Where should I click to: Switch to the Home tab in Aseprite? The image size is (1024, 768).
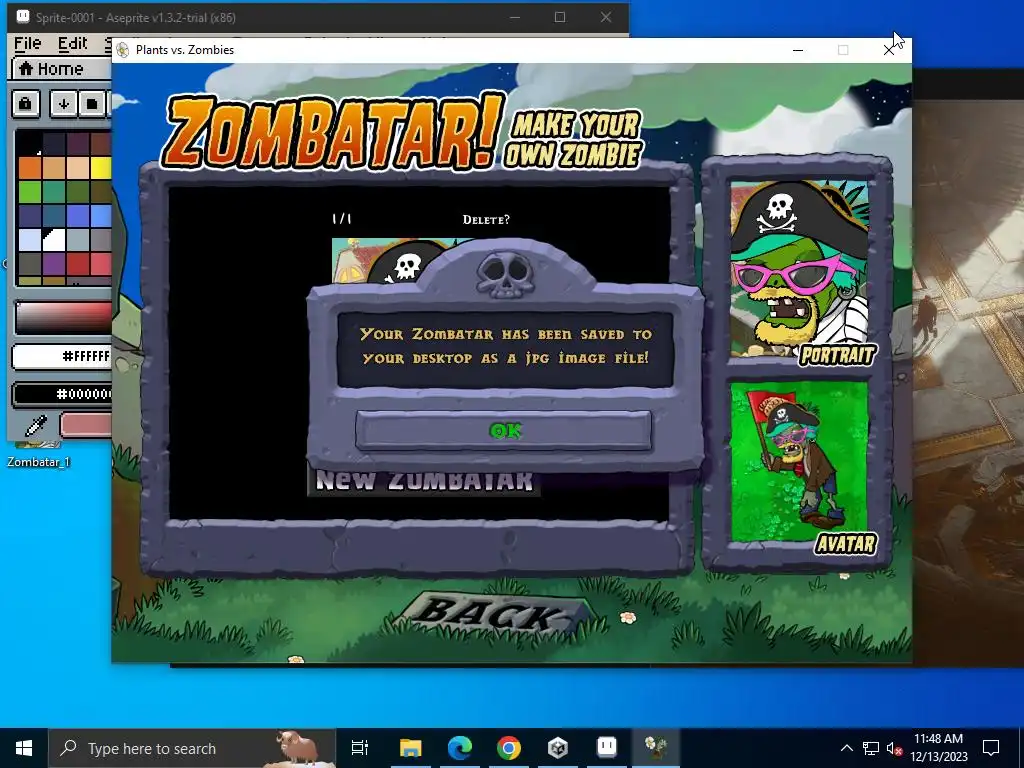51,69
